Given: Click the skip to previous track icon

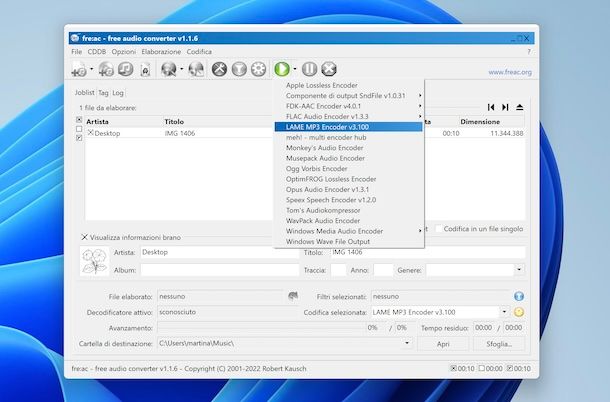Looking at the screenshot, I should [x=491, y=107].
